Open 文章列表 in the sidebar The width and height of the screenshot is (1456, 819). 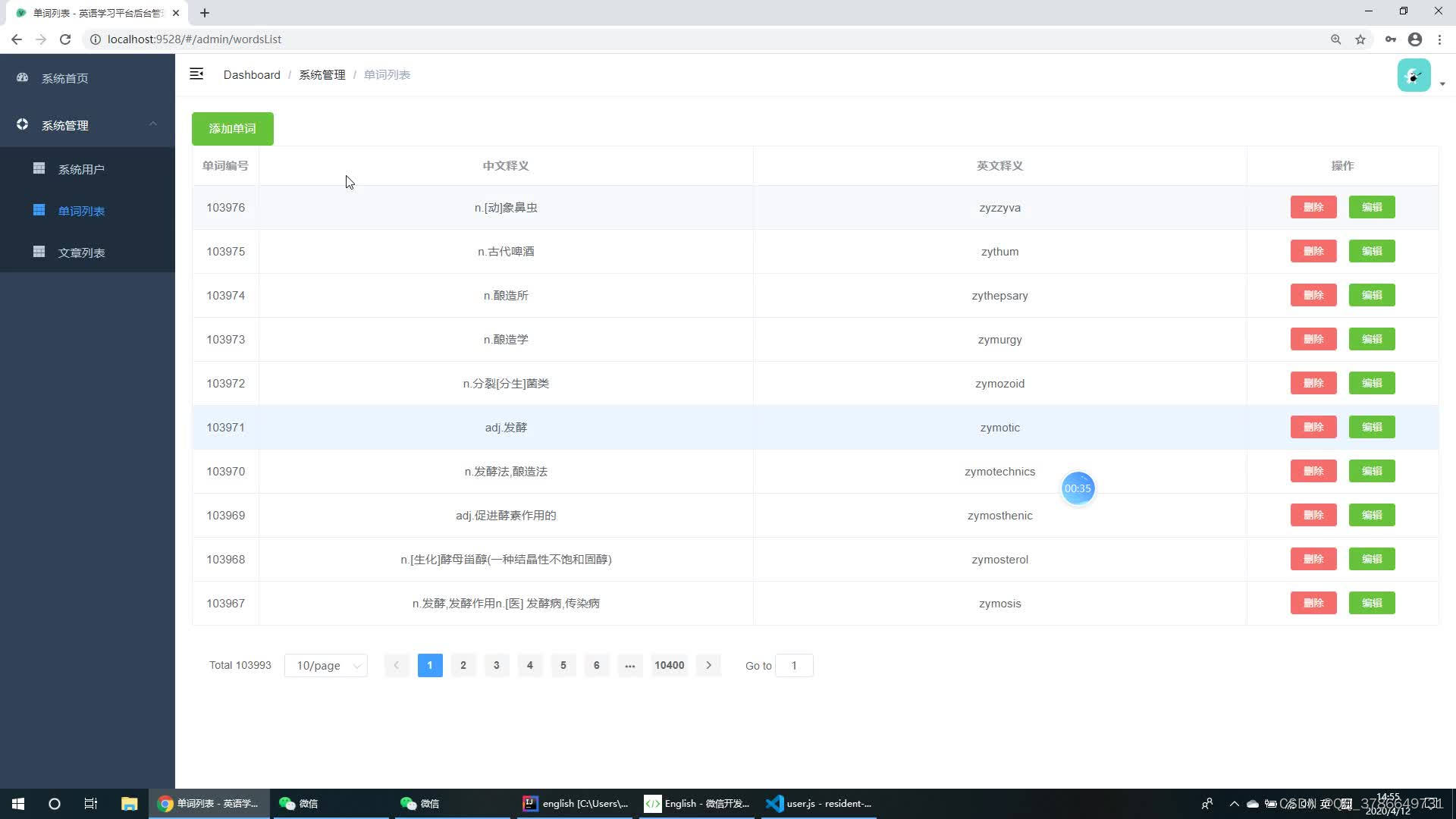click(87, 252)
